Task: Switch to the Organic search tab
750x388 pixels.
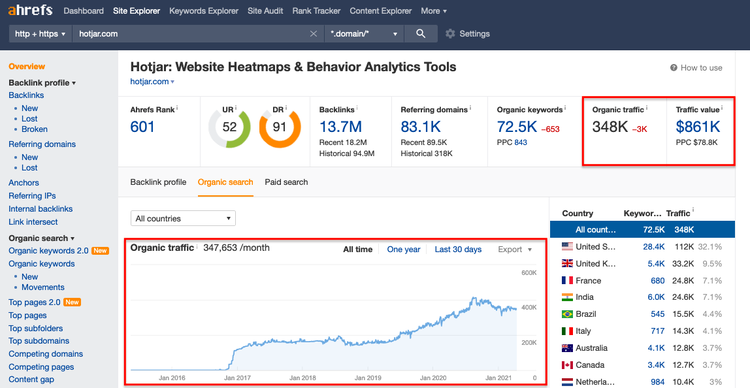Action: coord(225,182)
